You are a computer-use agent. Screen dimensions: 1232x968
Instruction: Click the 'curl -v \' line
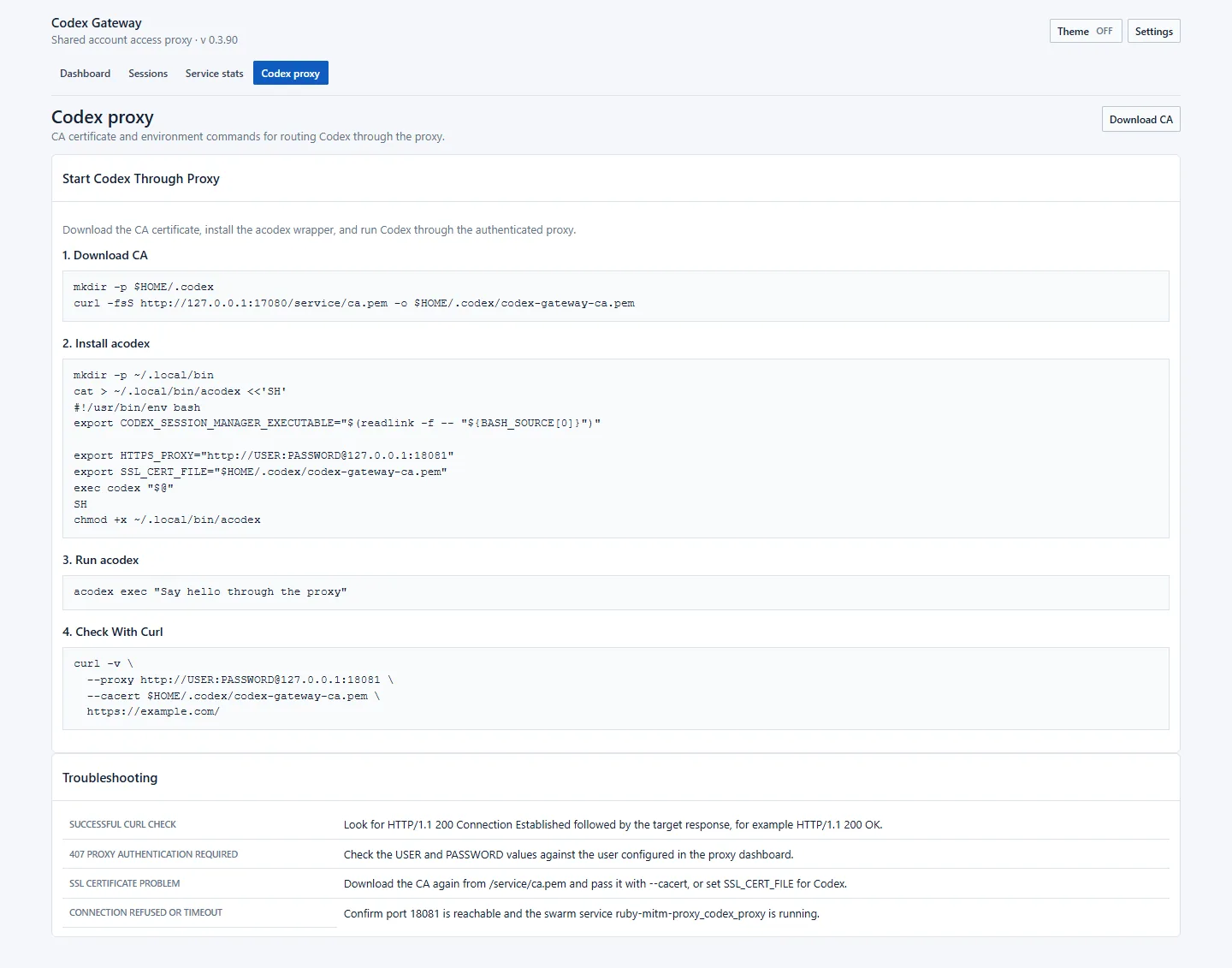tap(104, 663)
